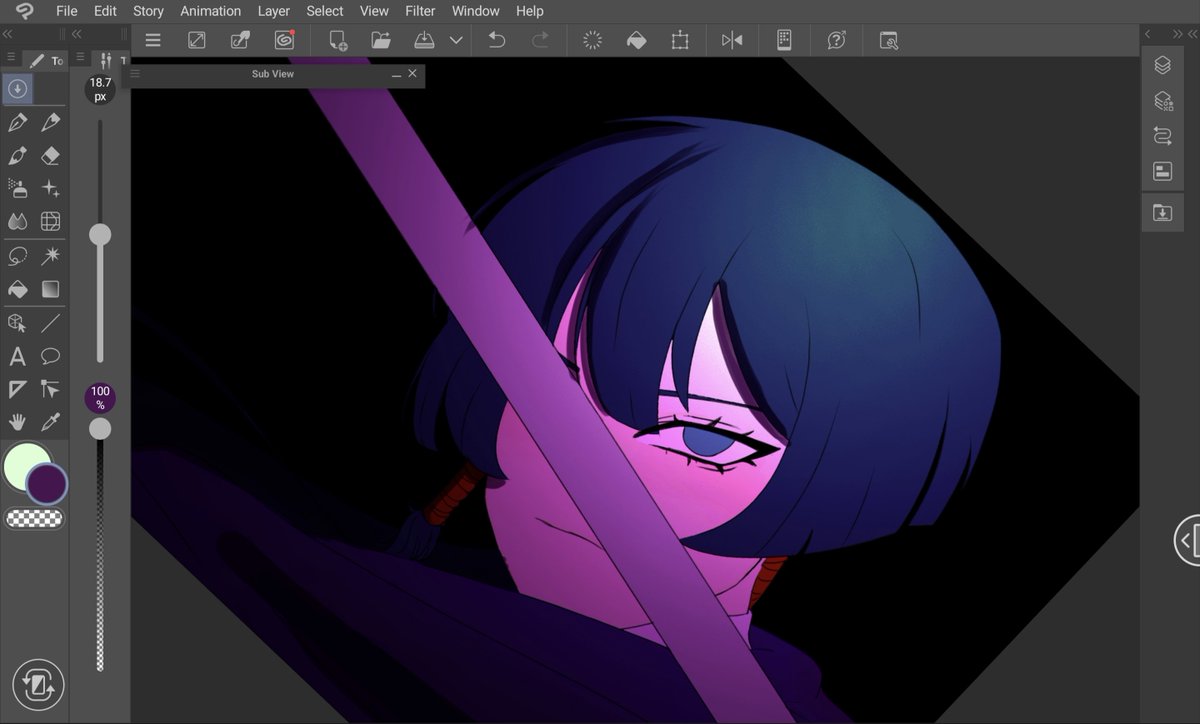
Task: Click the main drawing color swatch
Action: tap(25, 467)
